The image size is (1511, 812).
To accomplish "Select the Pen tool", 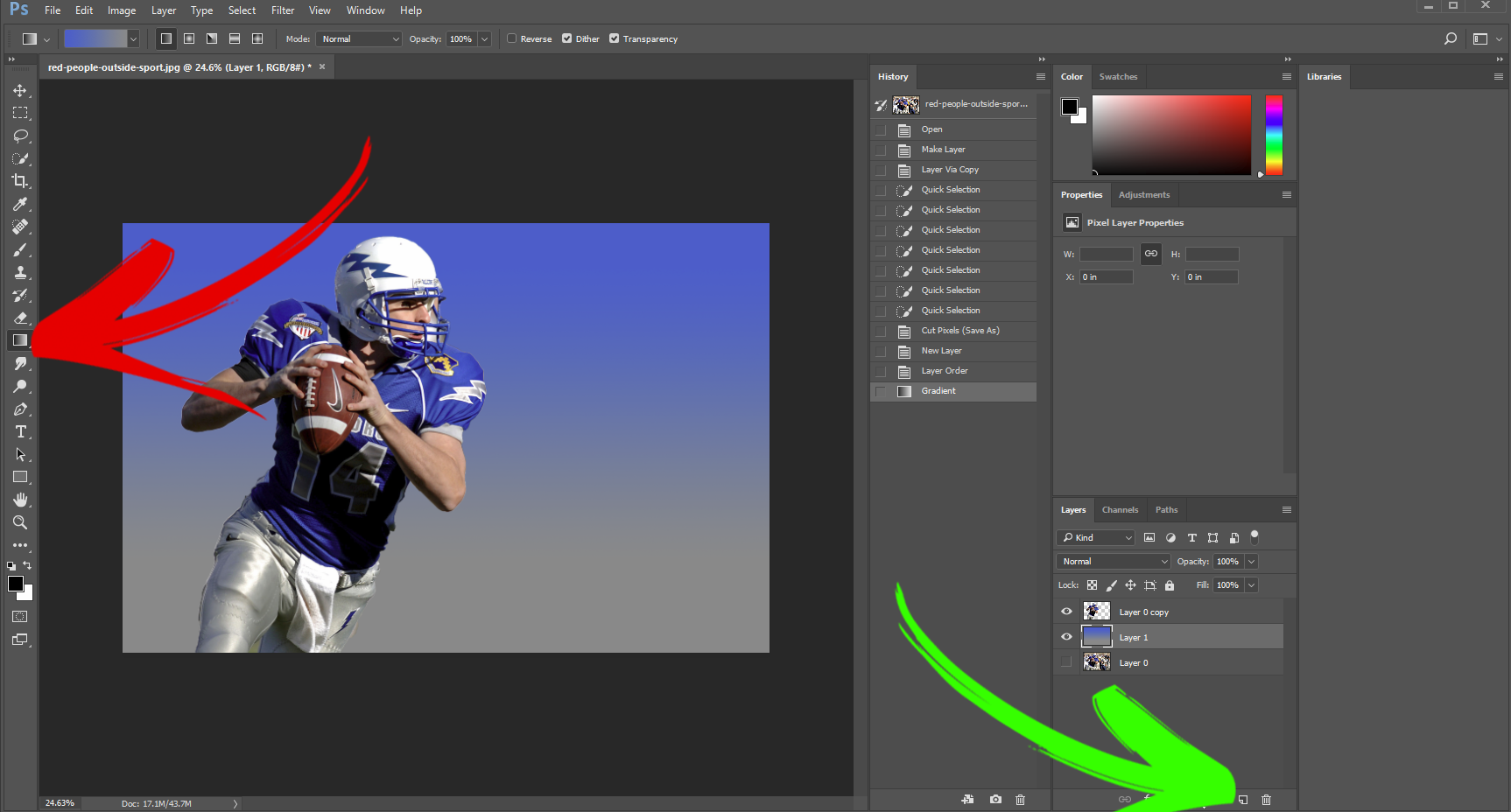I will click(x=20, y=409).
